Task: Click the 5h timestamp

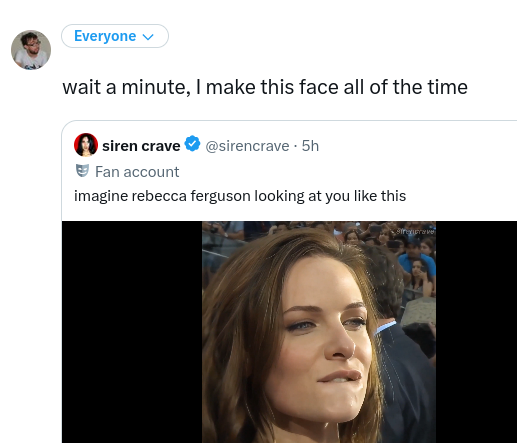Action: coord(310,146)
